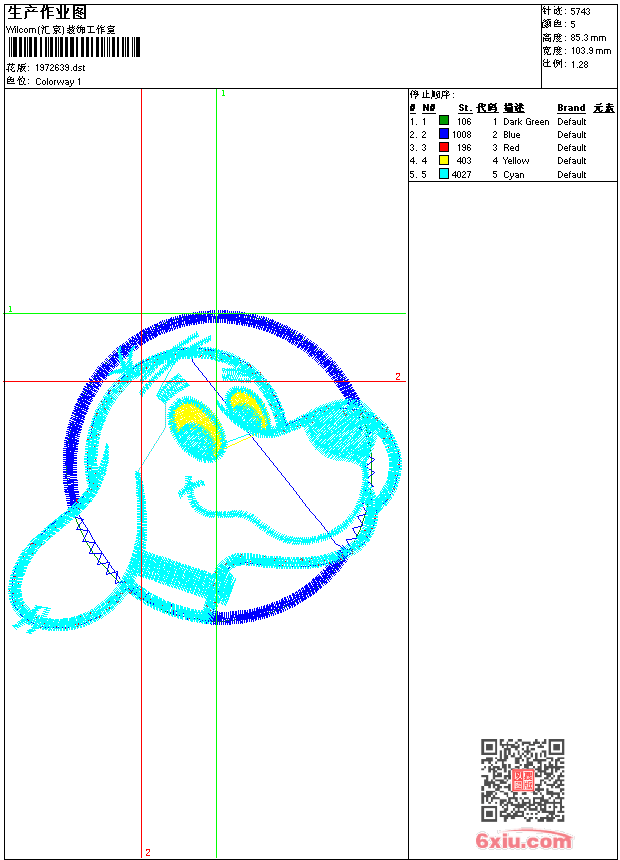
Task: Click the scale value '1.28'
Action: [x=579, y=65]
